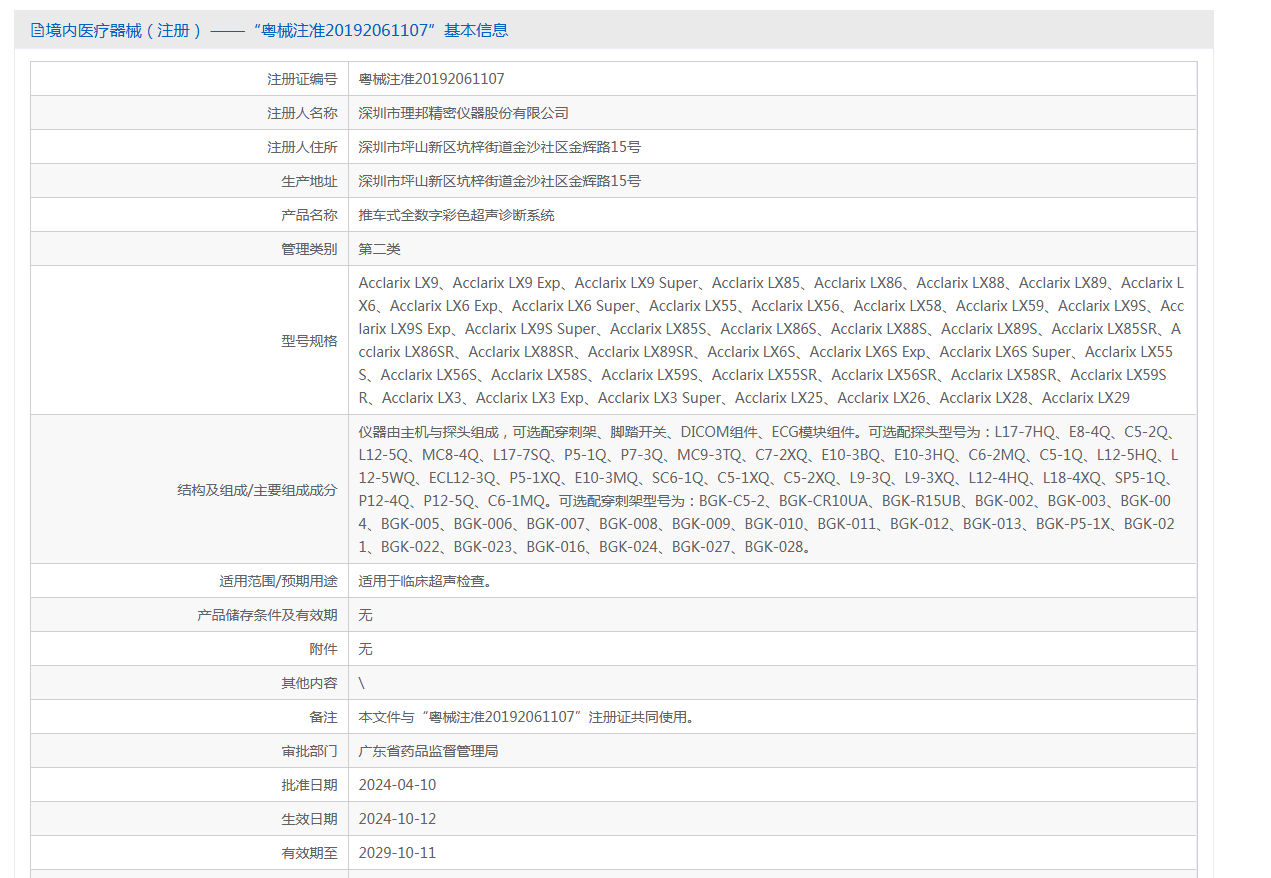Select company name 深圳市理邦精密仪器股份有限公司
The width and height of the screenshot is (1271, 878).
pyautogui.click(x=464, y=113)
